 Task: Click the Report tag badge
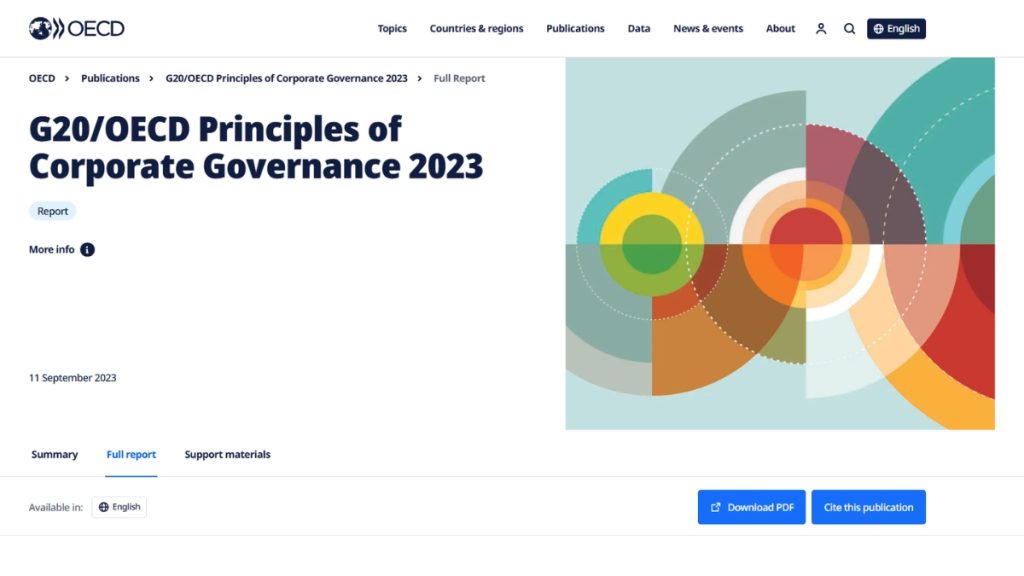point(52,211)
